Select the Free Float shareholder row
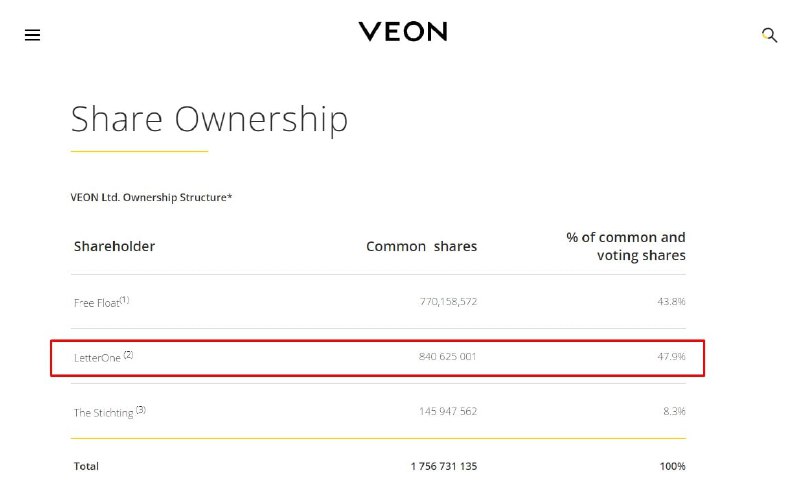Image resolution: width=800 pixels, height=494 pixels. click(378, 302)
